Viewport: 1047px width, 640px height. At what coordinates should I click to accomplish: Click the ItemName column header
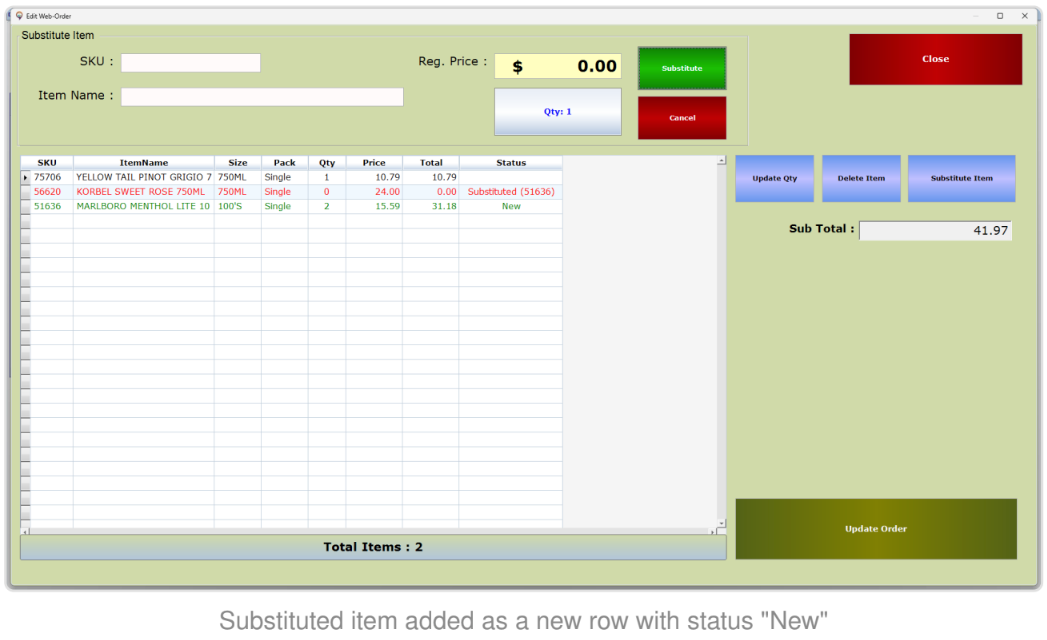coord(144,162)
